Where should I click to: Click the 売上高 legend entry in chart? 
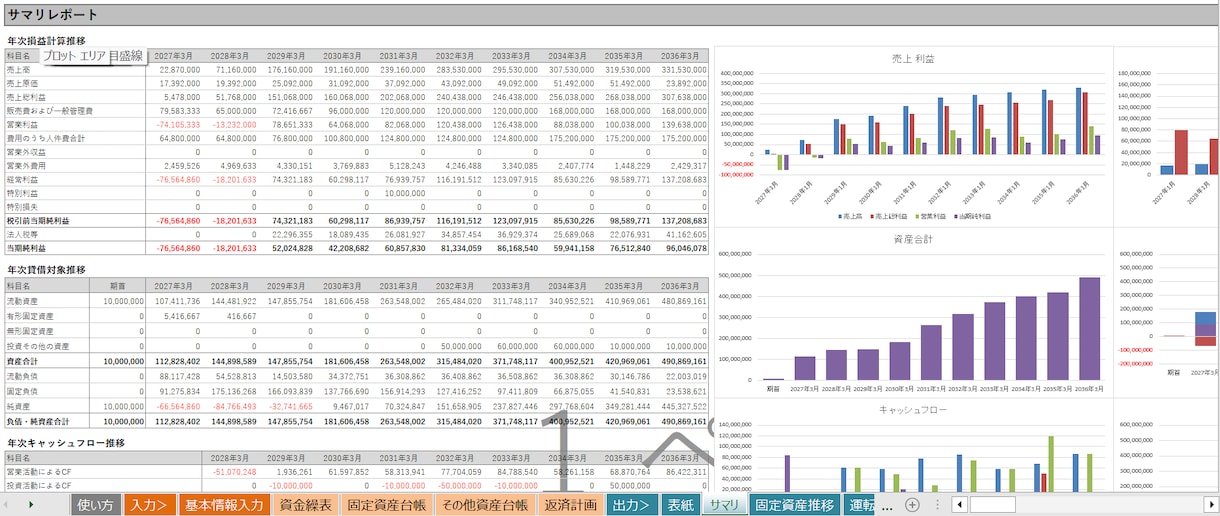click(x=851, y=216)
